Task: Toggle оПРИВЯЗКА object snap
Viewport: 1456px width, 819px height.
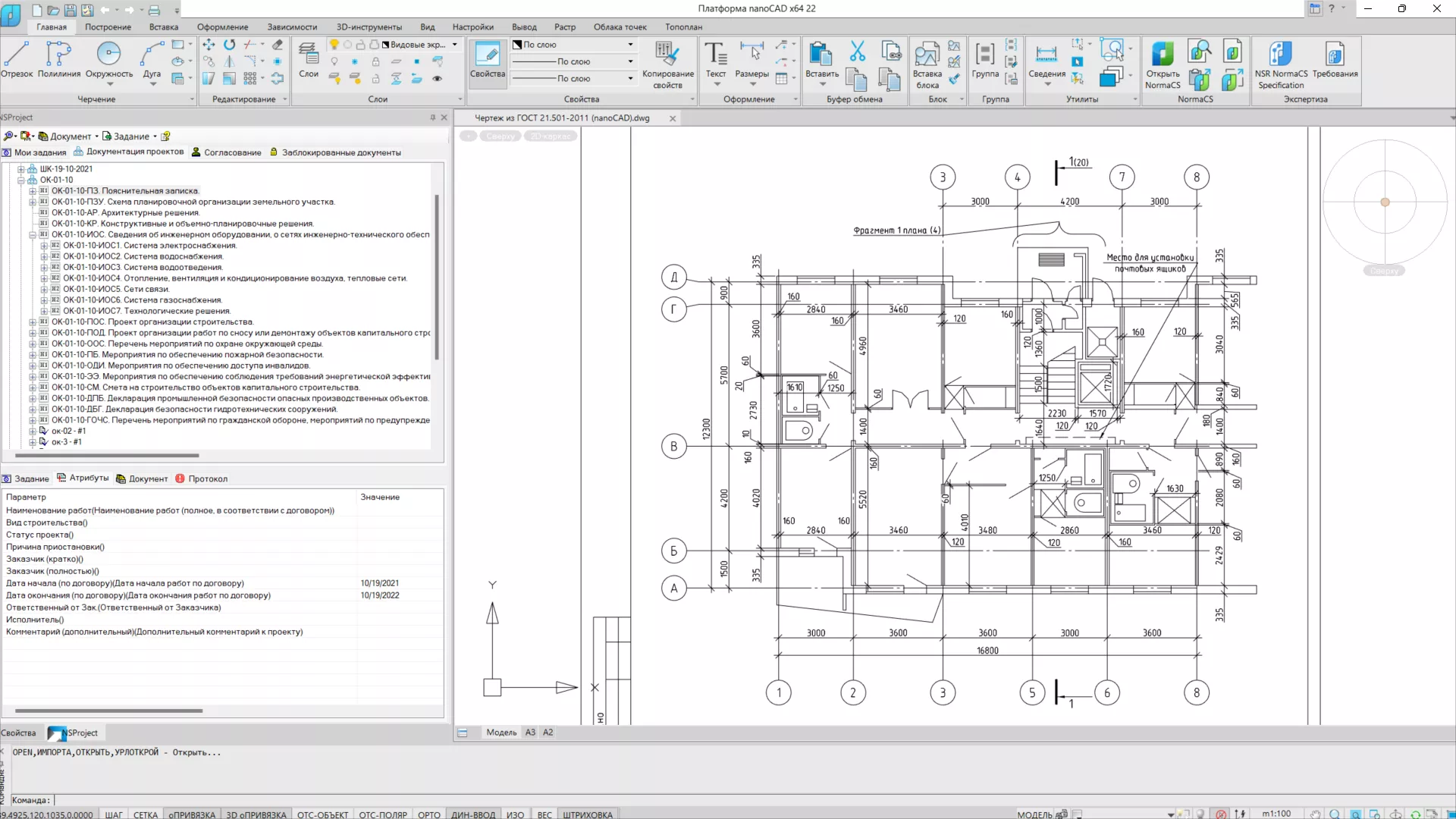Action: coord(191,814)
